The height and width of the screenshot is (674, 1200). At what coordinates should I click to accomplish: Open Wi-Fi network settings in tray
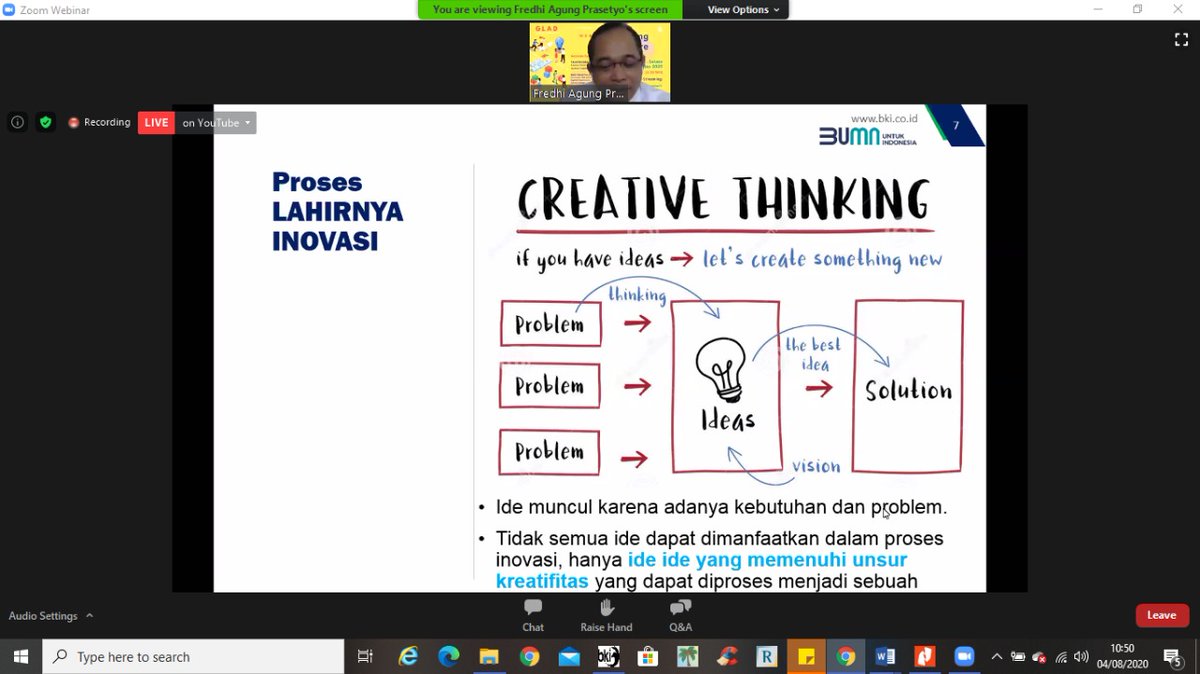pos(1061,657)
